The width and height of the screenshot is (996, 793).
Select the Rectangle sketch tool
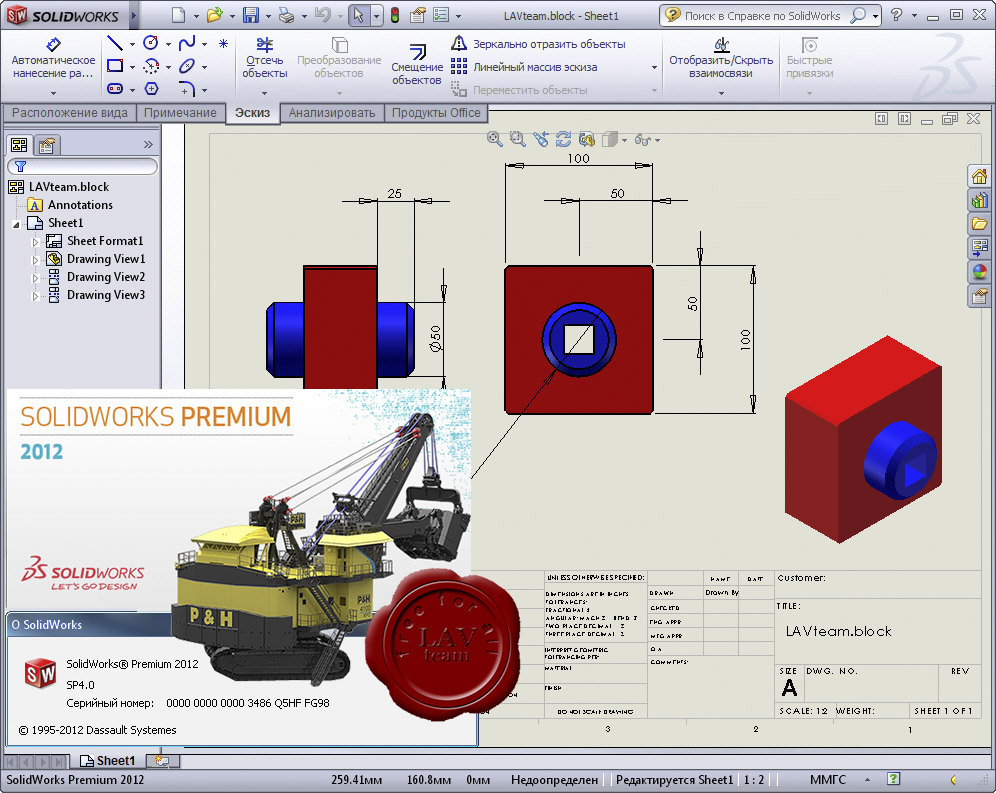(x=115, y=65)
